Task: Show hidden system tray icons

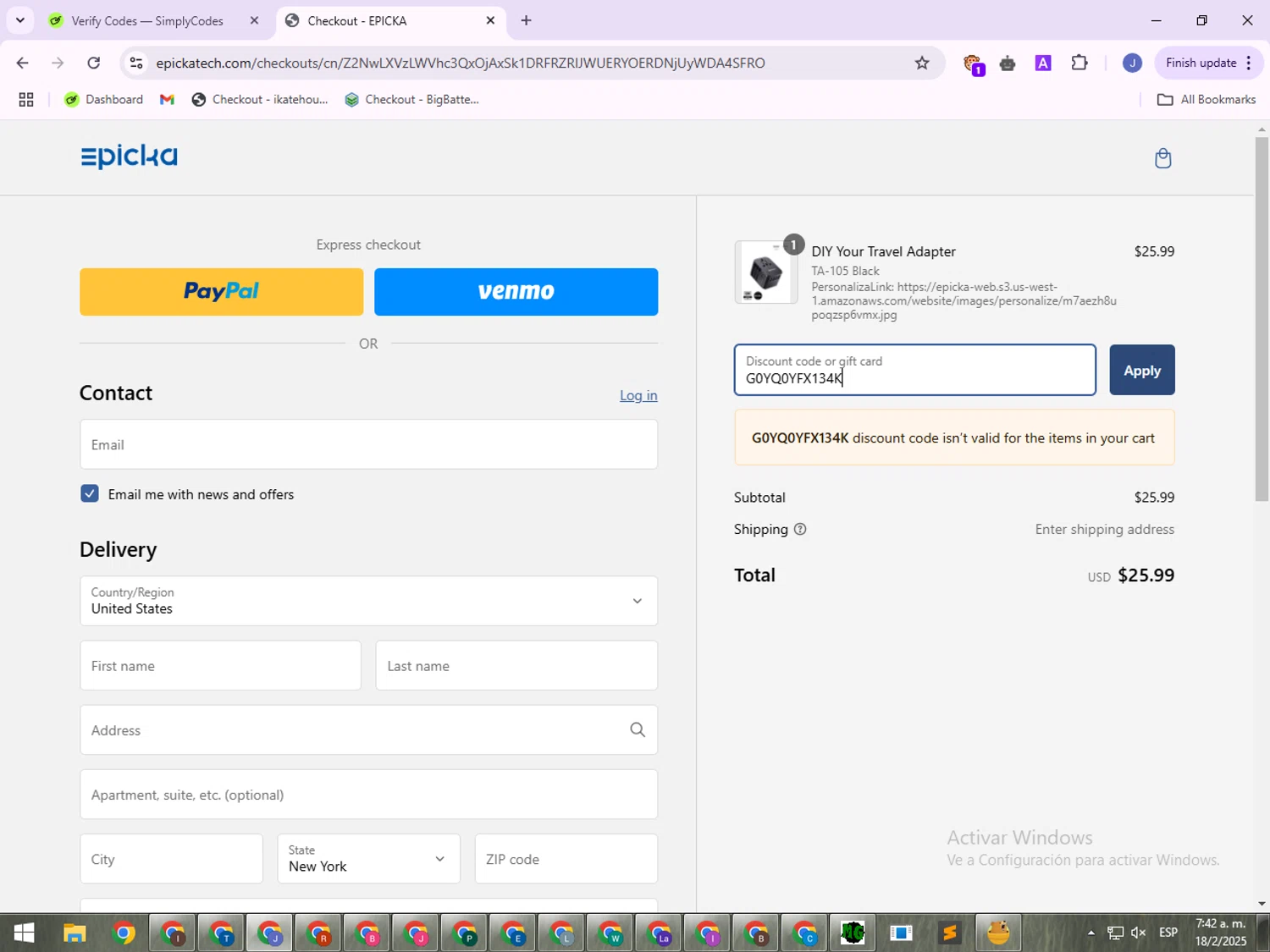Action: tap(1091, 933)
